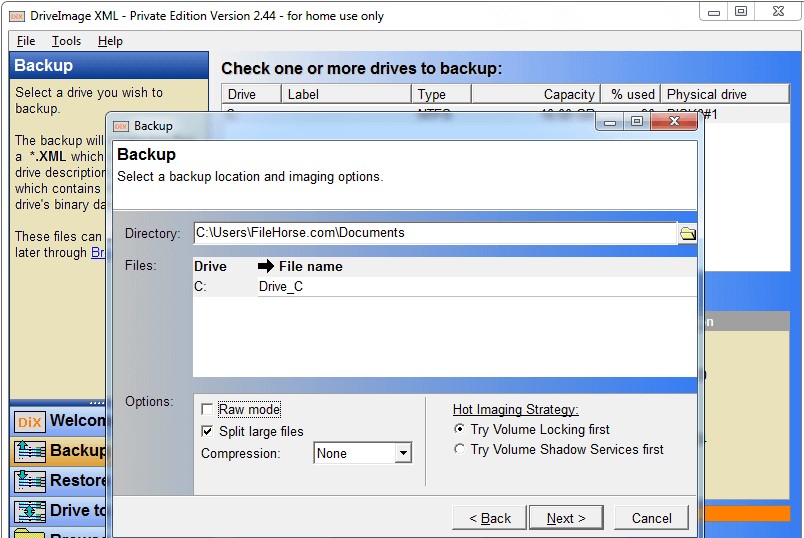Click the Physical drive column header
The width and height of the screenshot is (804, 538).
(x=725, y=94)
